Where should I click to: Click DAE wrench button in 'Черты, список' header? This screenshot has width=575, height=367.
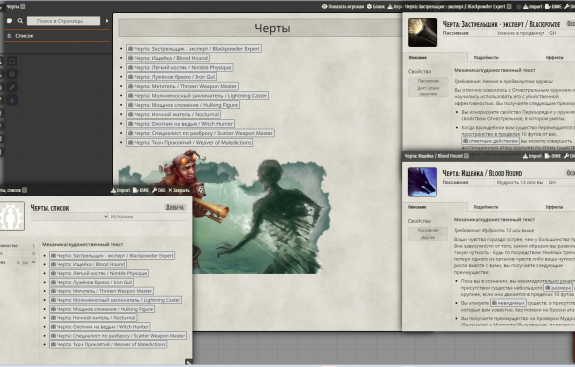coord(159,190)
